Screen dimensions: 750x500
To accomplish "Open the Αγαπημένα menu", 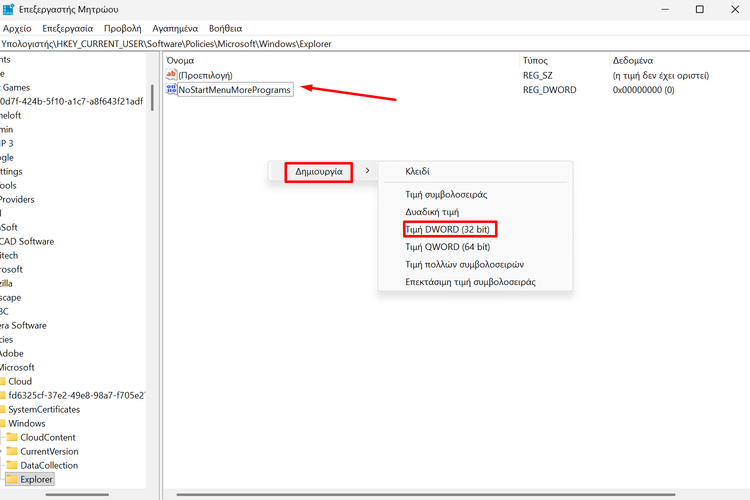I will [175, 29].
